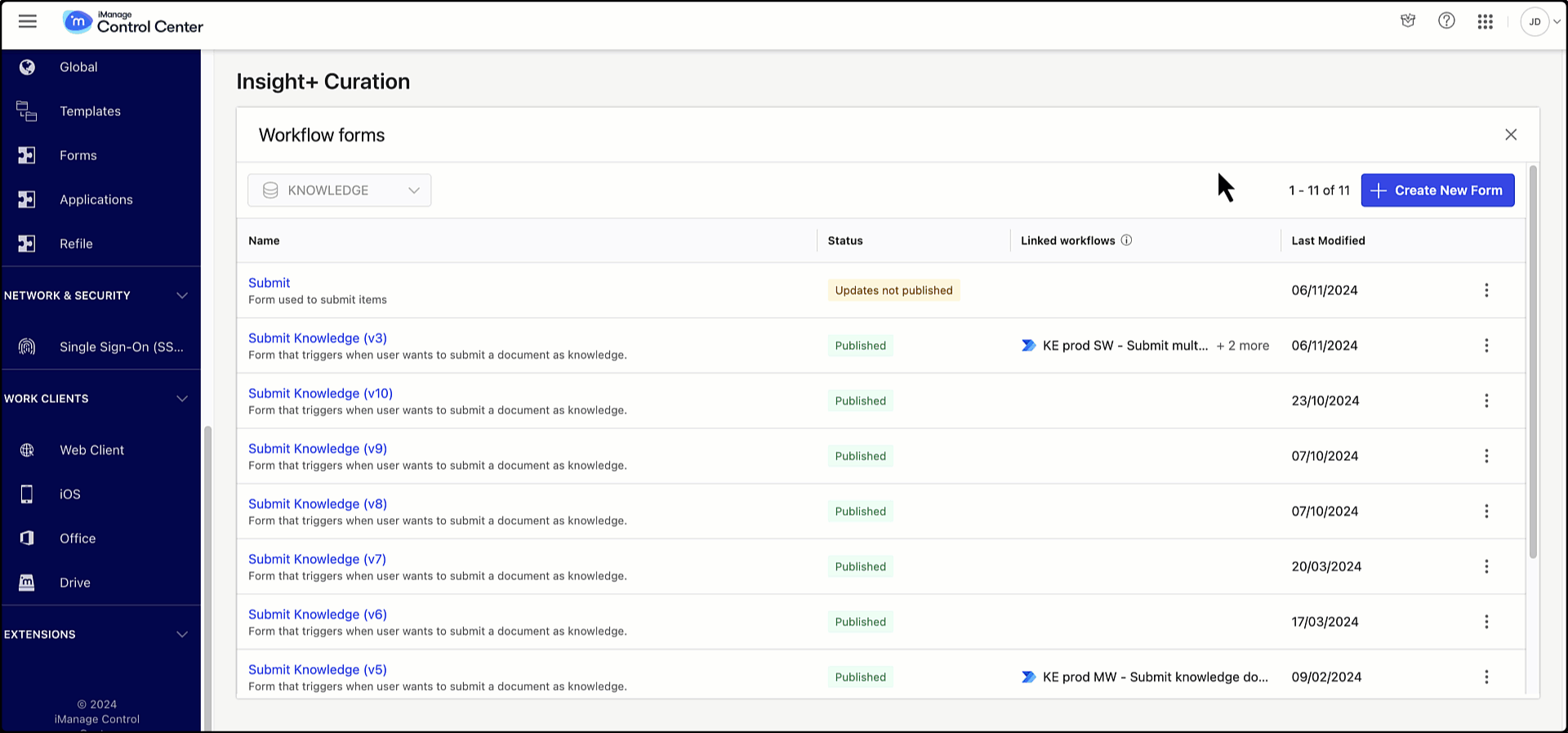The image size is (1568, 733).
Task: Open kebab menu for Submit Knowledge (v10)
Action: (x=1486, y=400)
